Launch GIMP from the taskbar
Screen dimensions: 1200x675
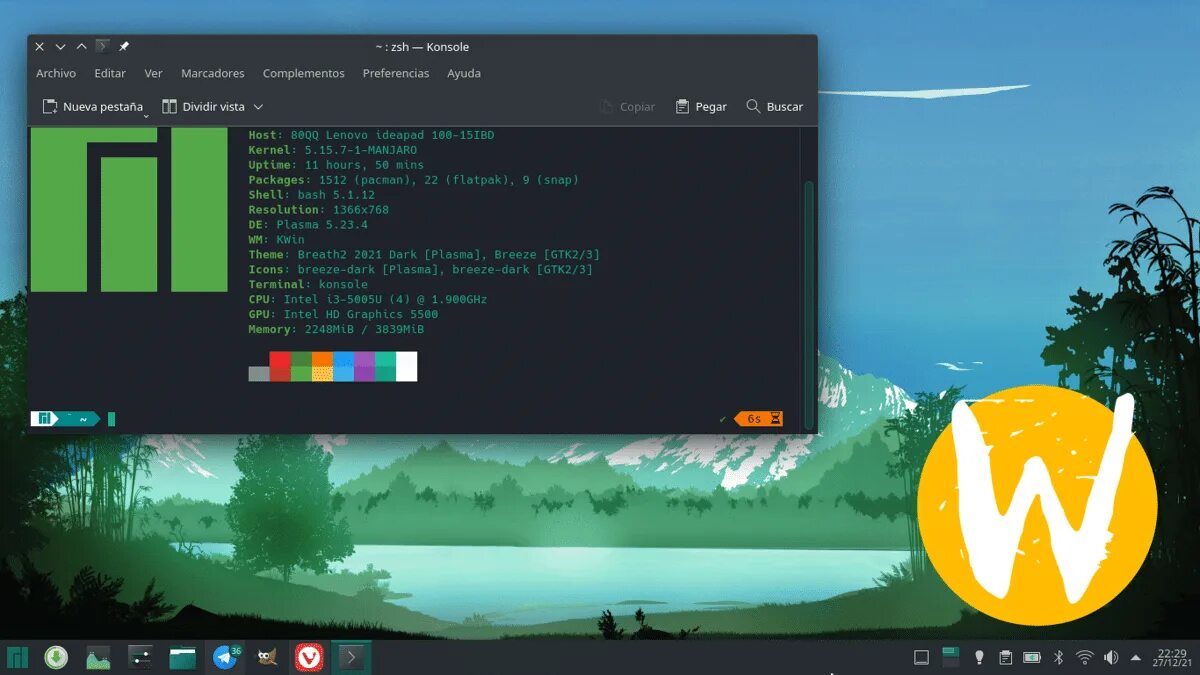tap(267, 657)
